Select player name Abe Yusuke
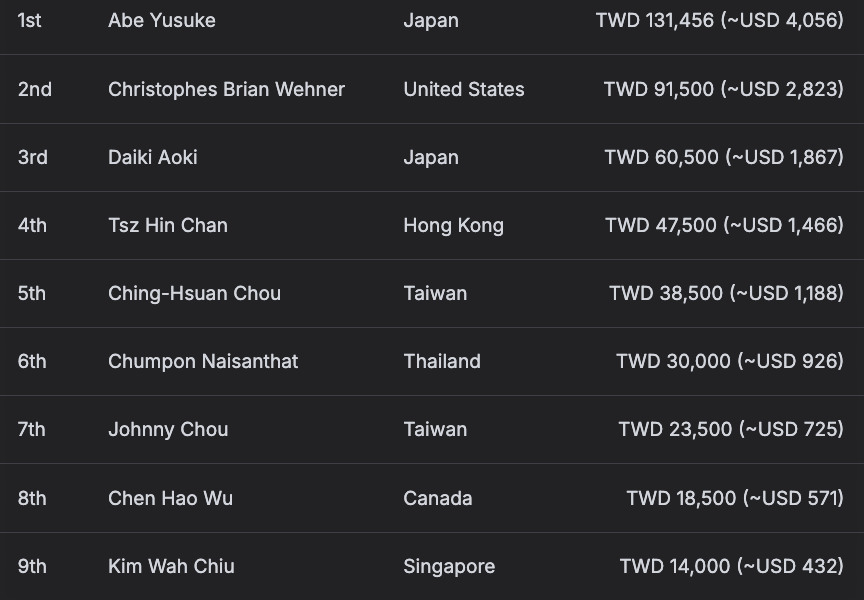 coord(161,20)
